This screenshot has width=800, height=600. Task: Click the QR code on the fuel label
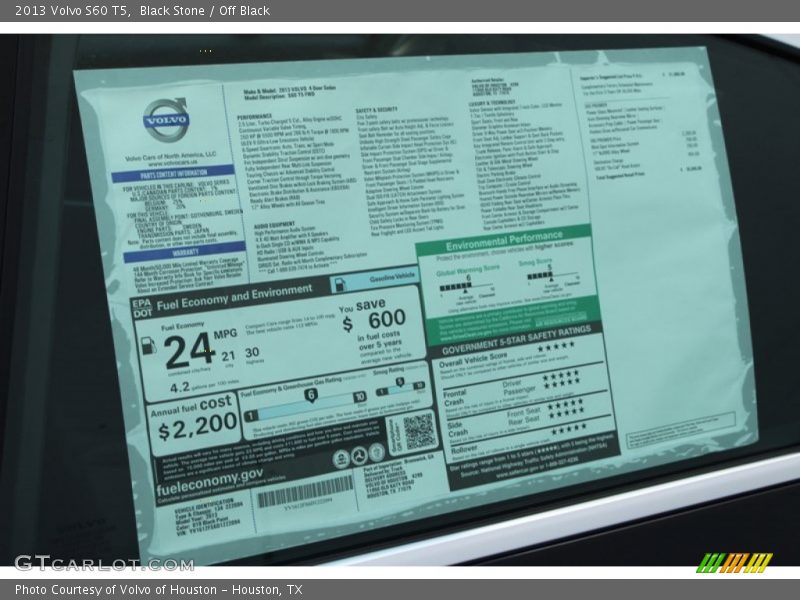tap(419, 430)
